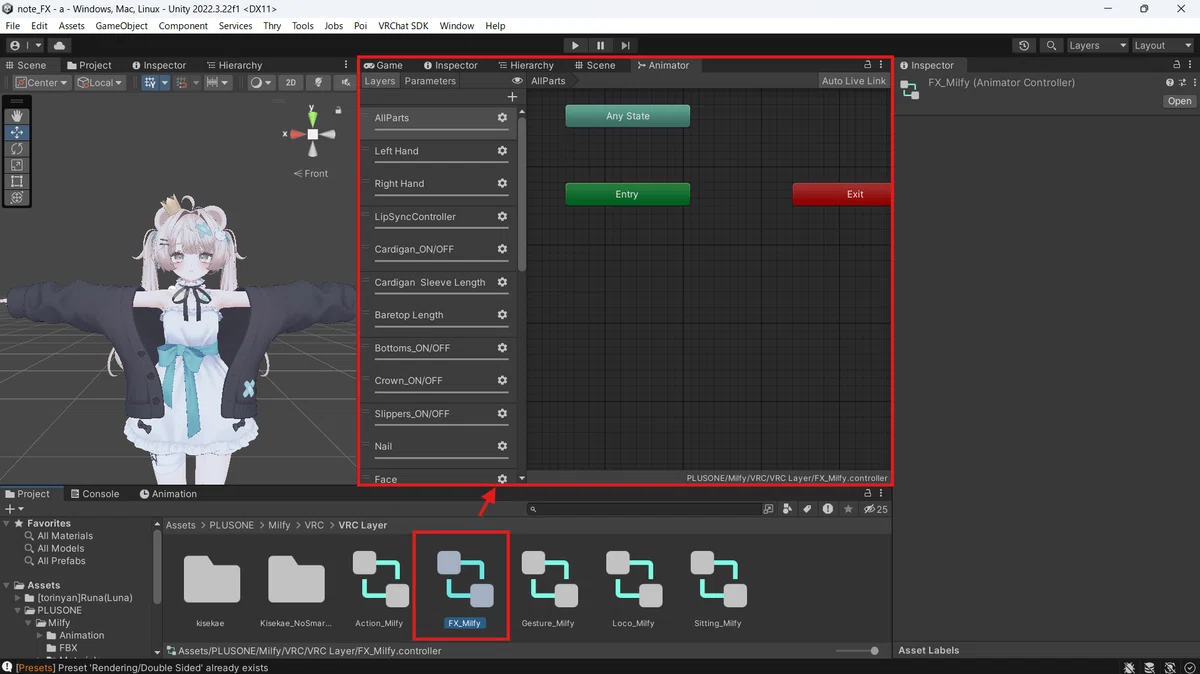Open the VRChat SDK menu
This screenshot has width=1200, height=674.
pos(403,25)
